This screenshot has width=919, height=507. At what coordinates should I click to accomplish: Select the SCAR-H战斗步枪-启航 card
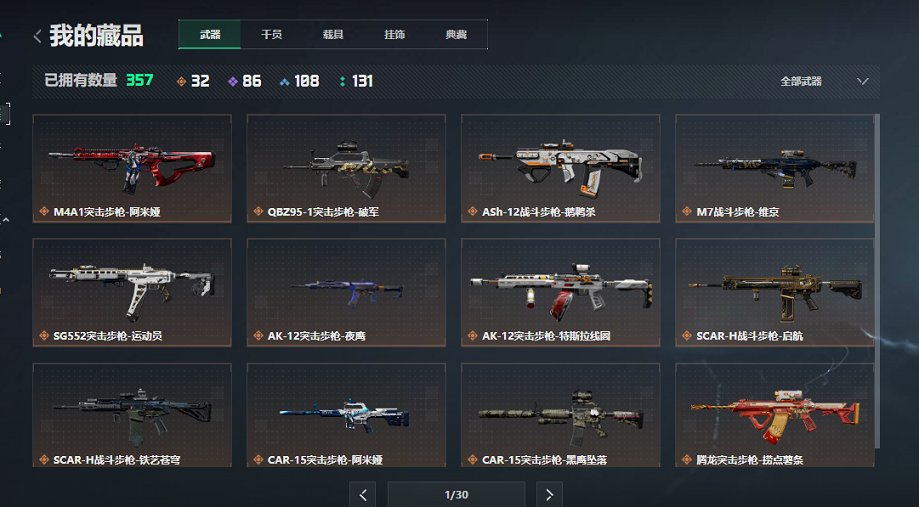click(x=775, y=292)
